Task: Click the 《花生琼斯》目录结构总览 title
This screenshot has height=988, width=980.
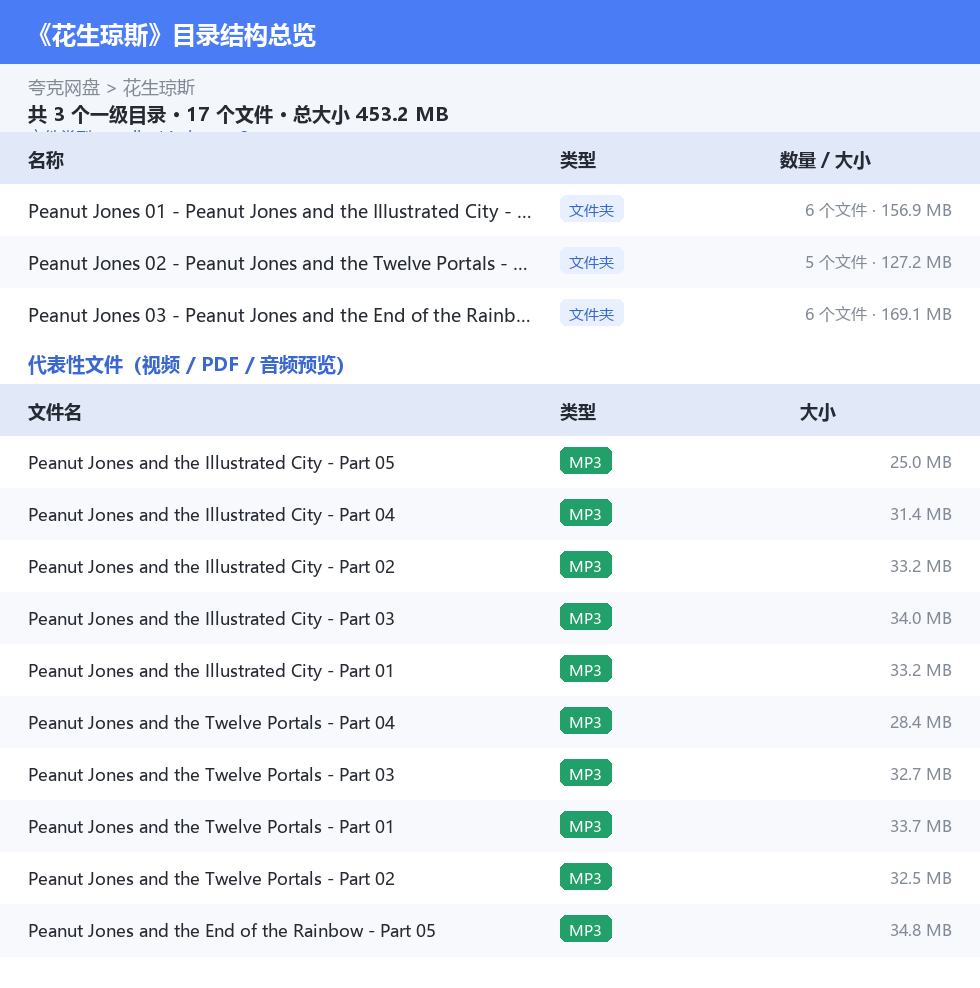Action: coord(174,35)
